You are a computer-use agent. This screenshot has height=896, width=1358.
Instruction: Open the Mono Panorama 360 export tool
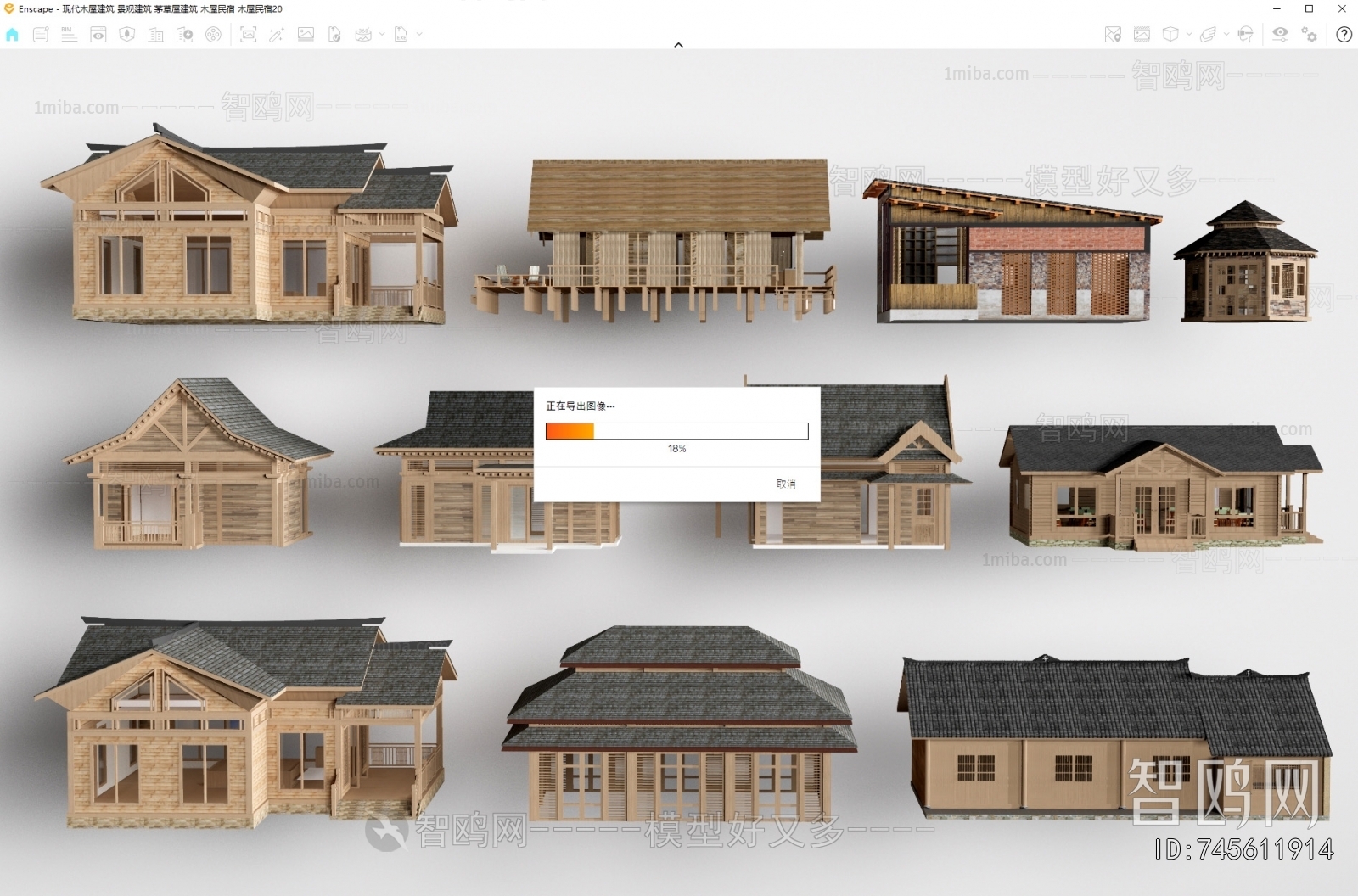pyautogui.click(x=363, y=34)
